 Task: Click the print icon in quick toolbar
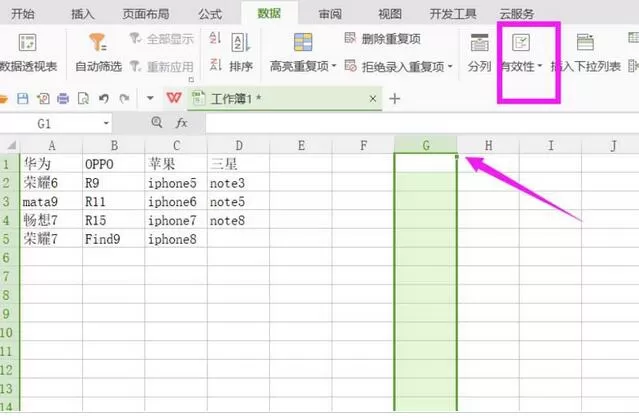pos(63,98)
